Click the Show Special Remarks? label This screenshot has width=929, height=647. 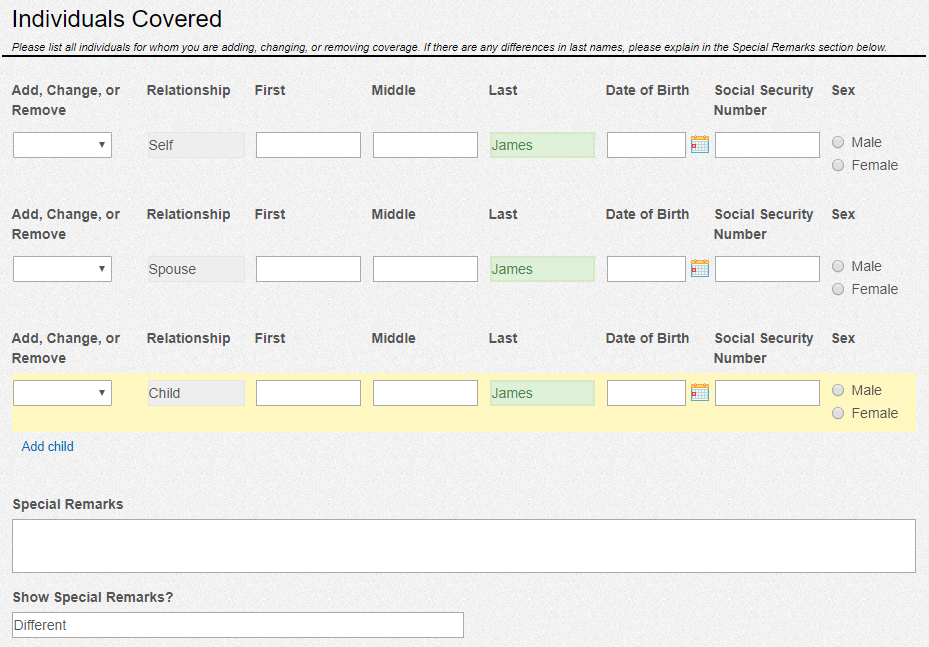92,597
